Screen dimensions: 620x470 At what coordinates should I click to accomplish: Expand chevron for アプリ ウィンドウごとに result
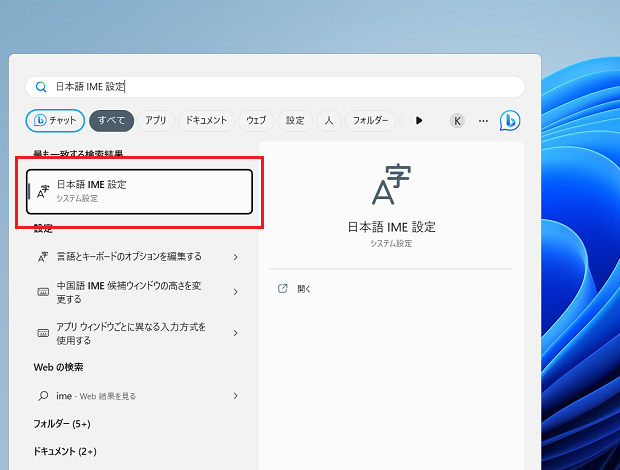point(235,333)
